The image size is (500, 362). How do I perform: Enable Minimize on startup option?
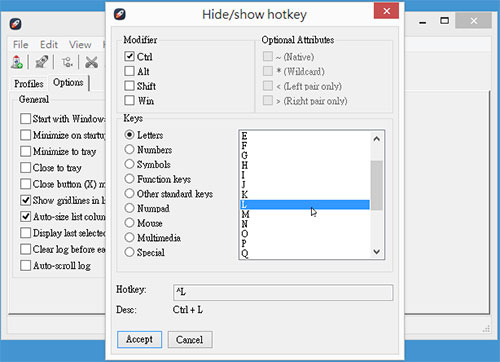point(25,135)
